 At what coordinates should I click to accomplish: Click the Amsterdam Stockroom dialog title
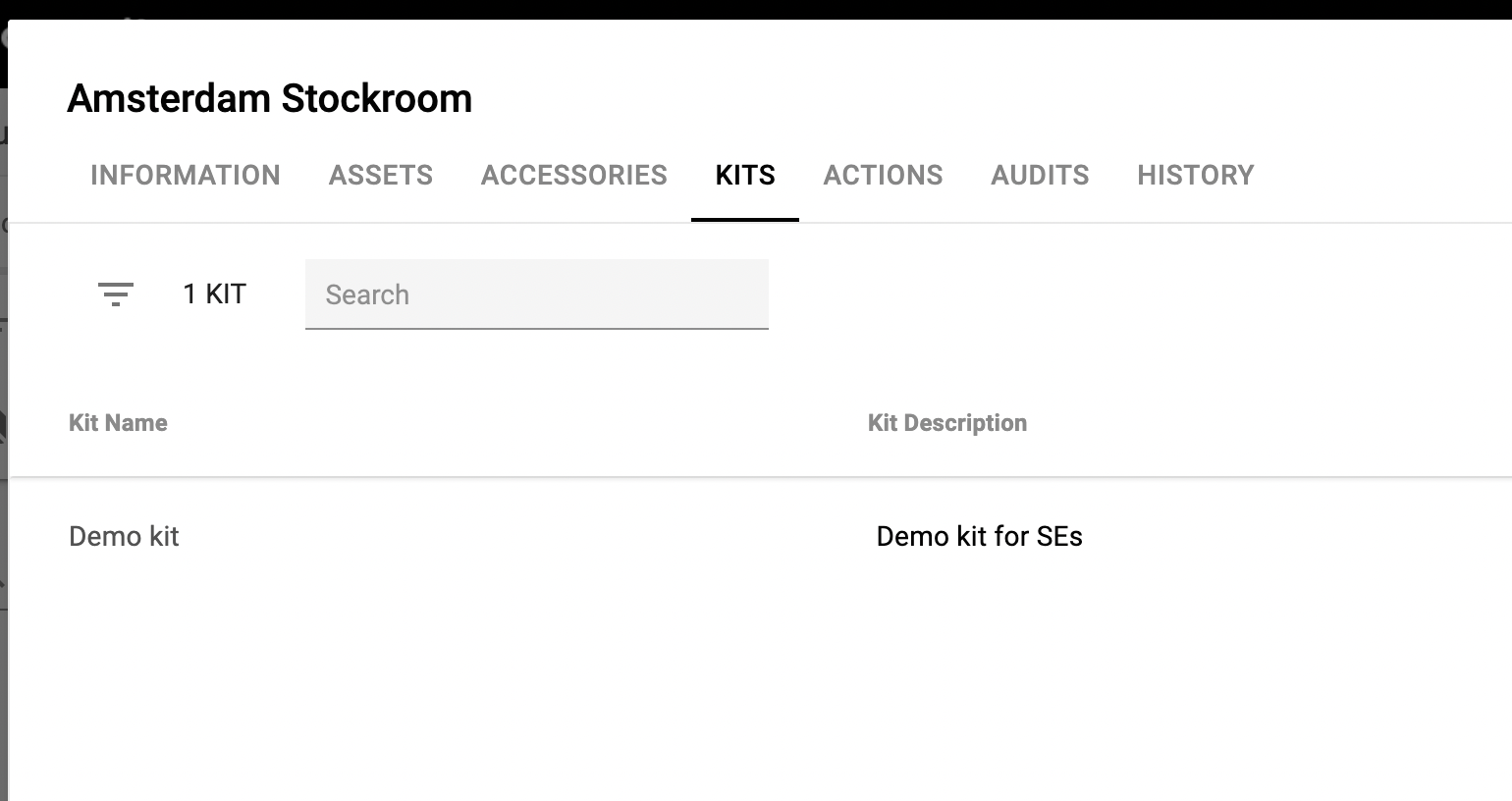click(x=269, y=99)
